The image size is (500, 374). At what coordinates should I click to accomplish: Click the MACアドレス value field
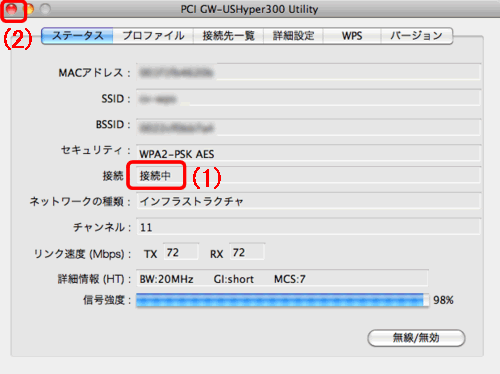308,72
